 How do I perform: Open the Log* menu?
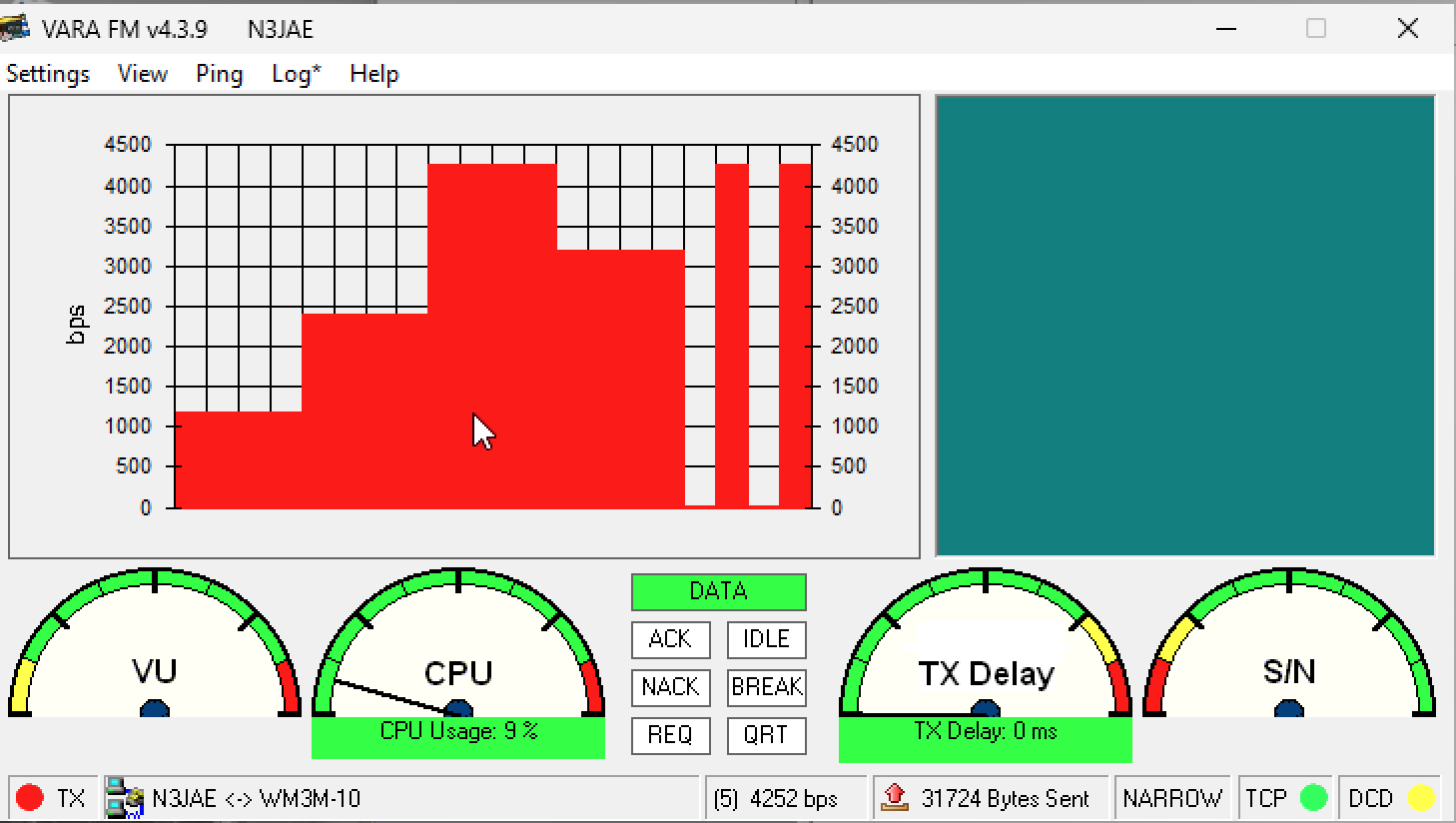[296, 74]
